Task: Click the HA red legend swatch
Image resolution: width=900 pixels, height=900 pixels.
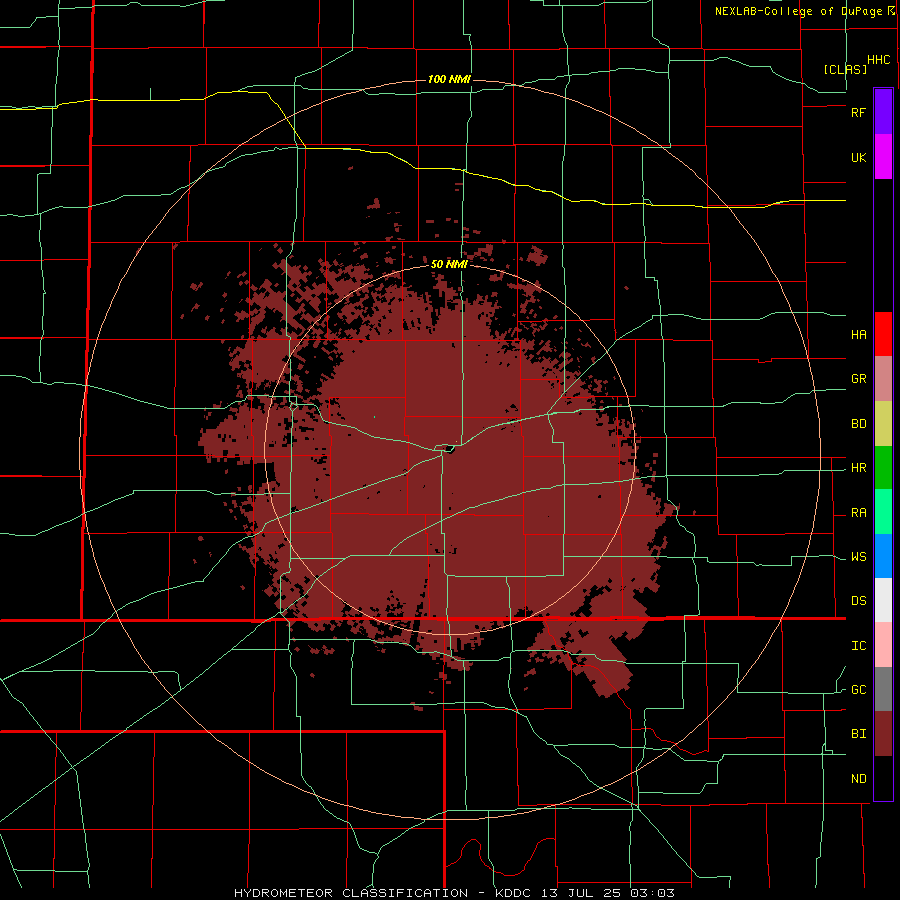Action: (x=883, y=334)
